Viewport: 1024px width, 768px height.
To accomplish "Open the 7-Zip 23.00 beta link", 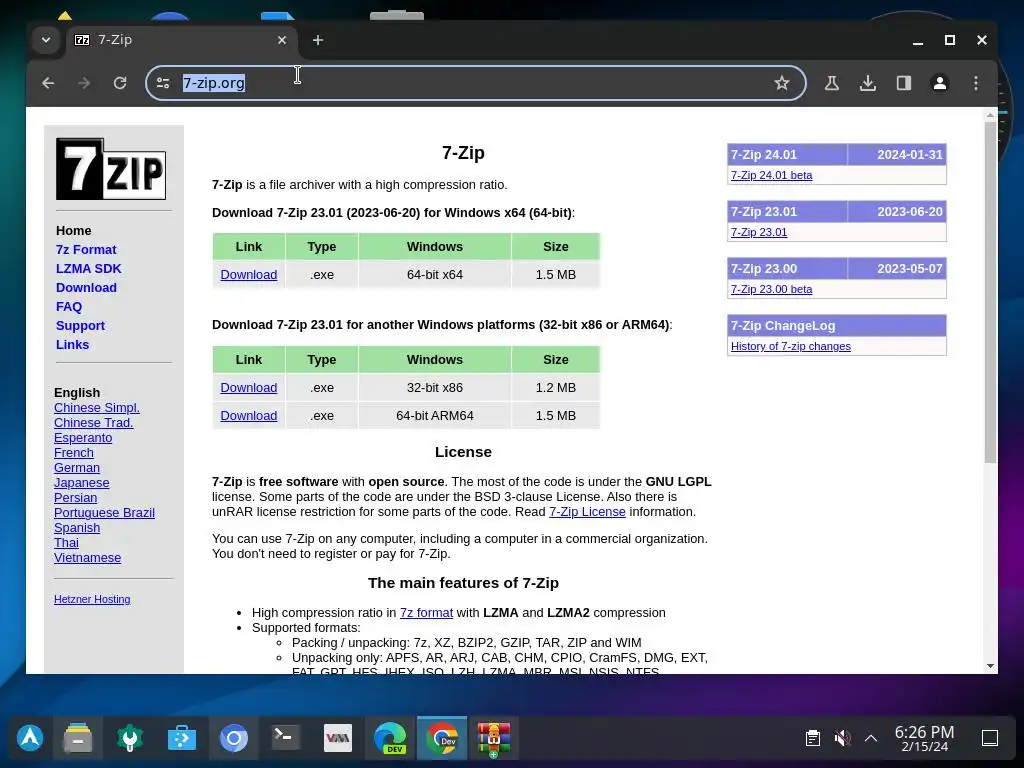I will [x=771, y=289].
